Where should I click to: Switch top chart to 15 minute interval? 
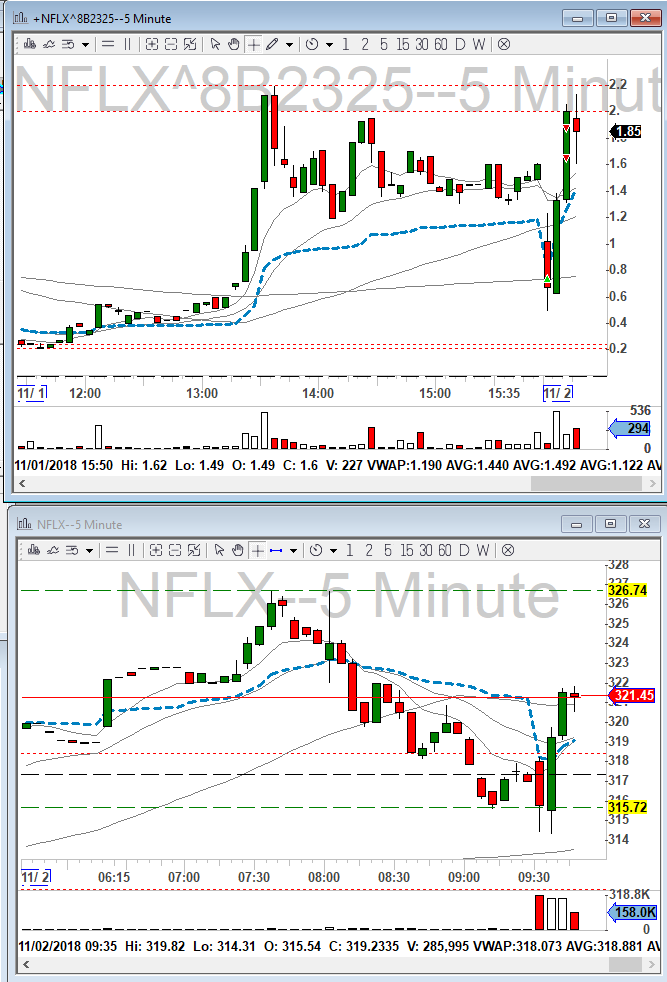[x=402, y=44]
